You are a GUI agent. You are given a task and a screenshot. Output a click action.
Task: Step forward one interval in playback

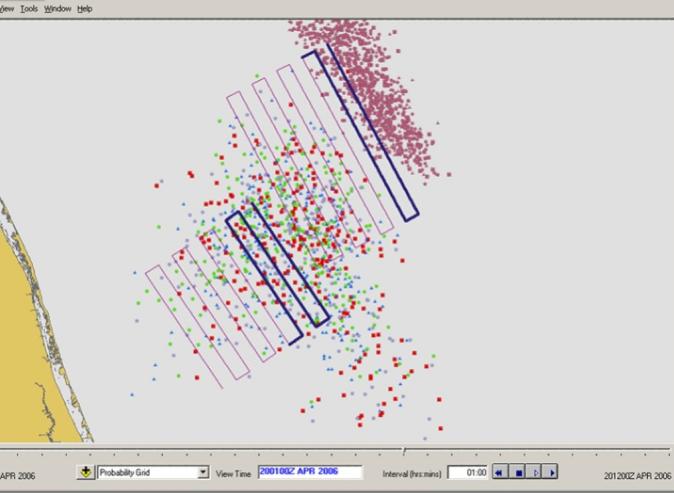[x=534, y=472]
